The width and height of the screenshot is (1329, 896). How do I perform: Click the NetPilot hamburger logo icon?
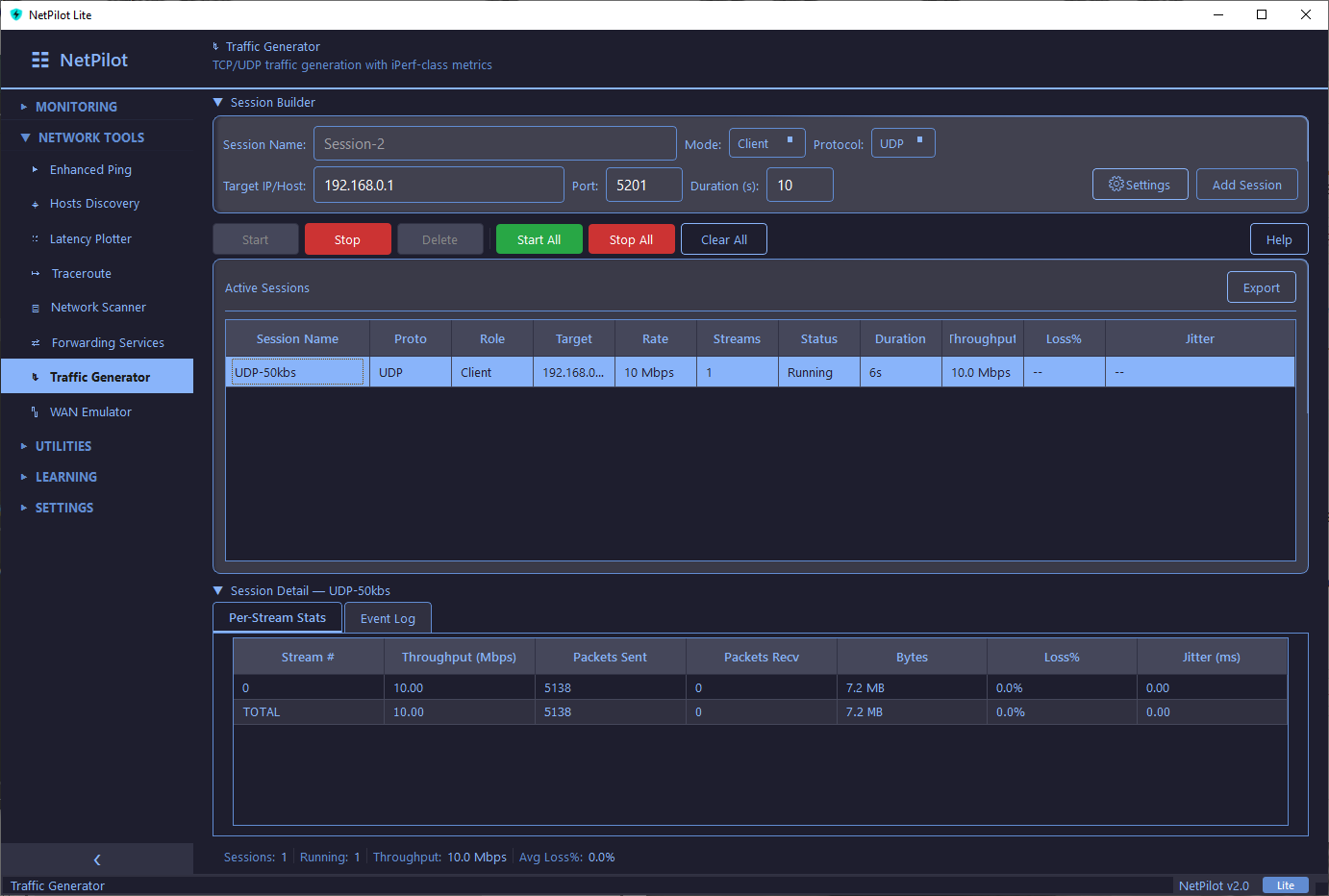(x=39, y=60)
